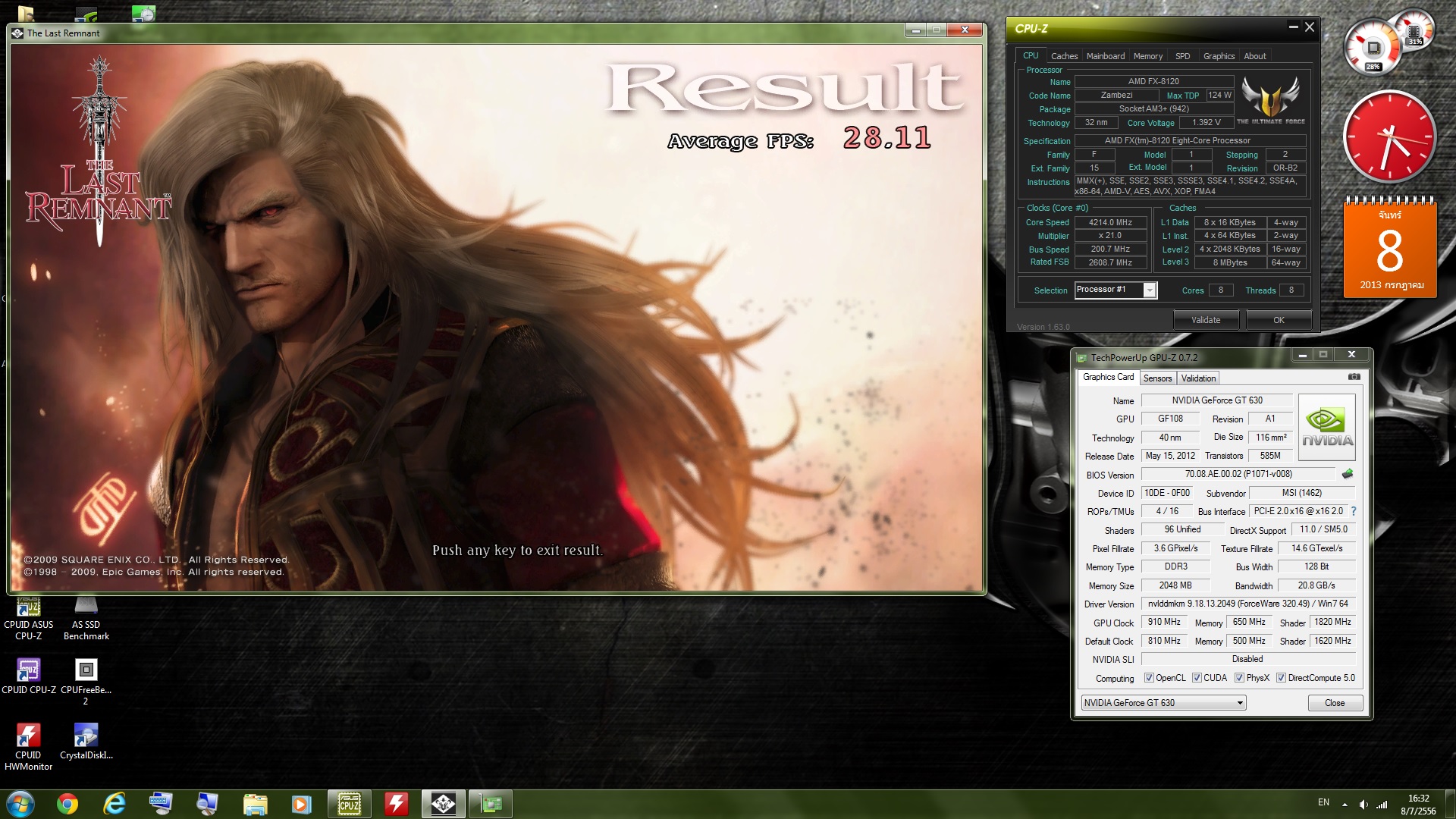Toggle the PhysX checkbox
This screenshot has width=1456, height=819.
click(1239, 678)
